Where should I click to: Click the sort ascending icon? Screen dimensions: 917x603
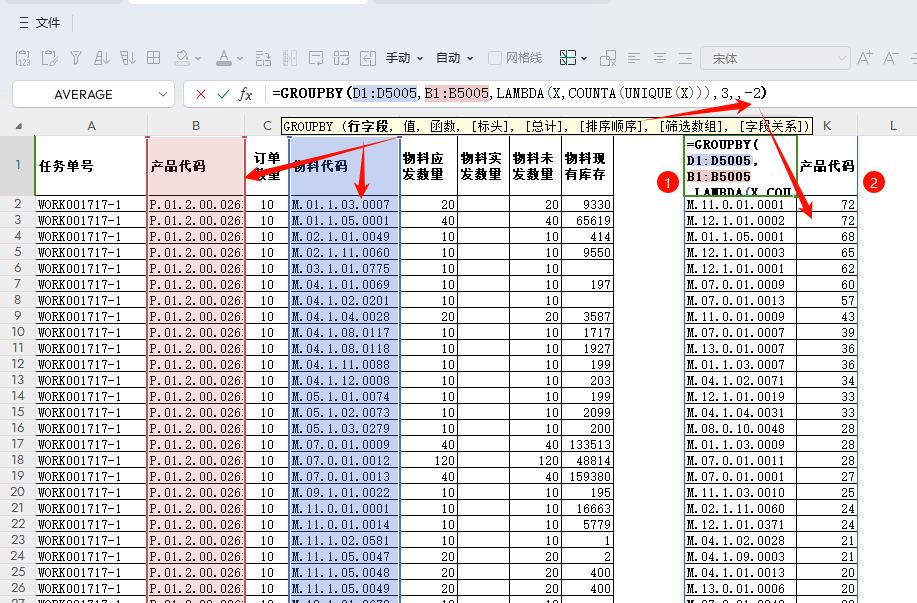pyautogui.click(x=102, y=58)
